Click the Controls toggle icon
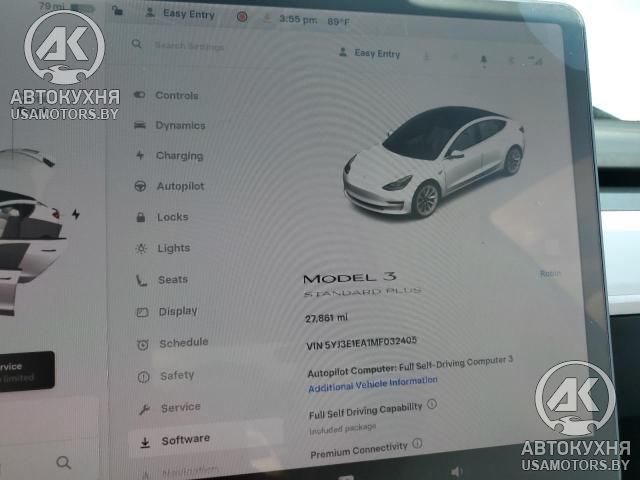This screenshot has width=640, height=480. click(140, 95)
